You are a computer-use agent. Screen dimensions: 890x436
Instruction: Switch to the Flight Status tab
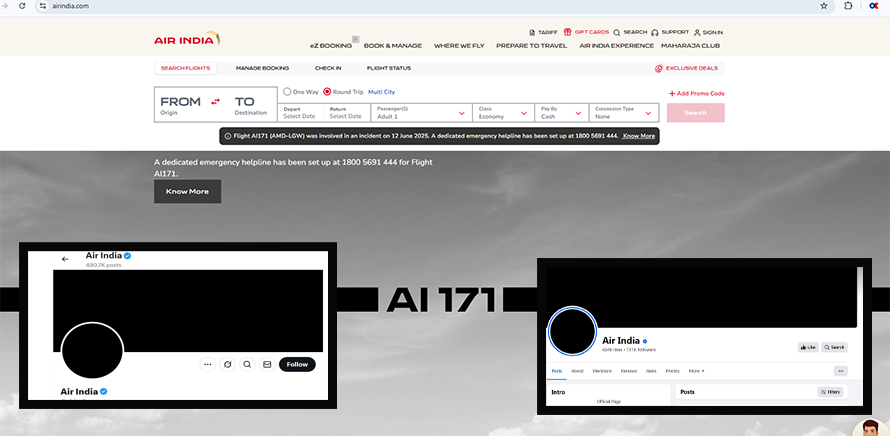point(389,68)
